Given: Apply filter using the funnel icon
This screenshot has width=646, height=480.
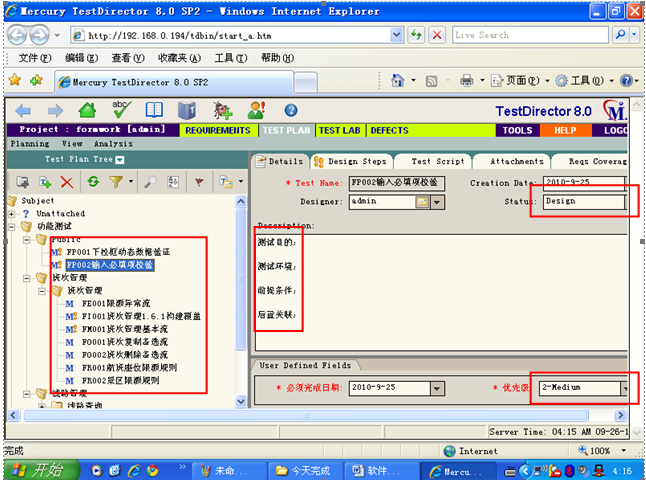Looking at the screenshot, I should pyautogui.click(x=116, y=181).
